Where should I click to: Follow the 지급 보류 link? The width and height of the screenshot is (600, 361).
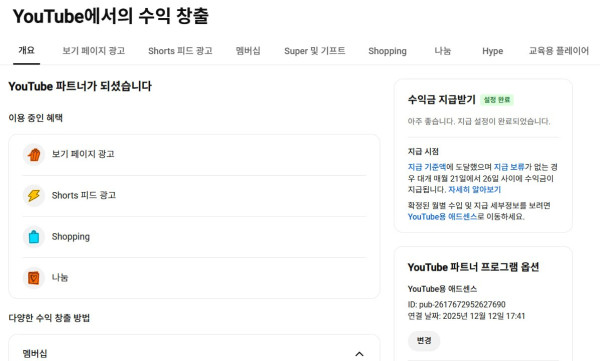click(509, 167)
